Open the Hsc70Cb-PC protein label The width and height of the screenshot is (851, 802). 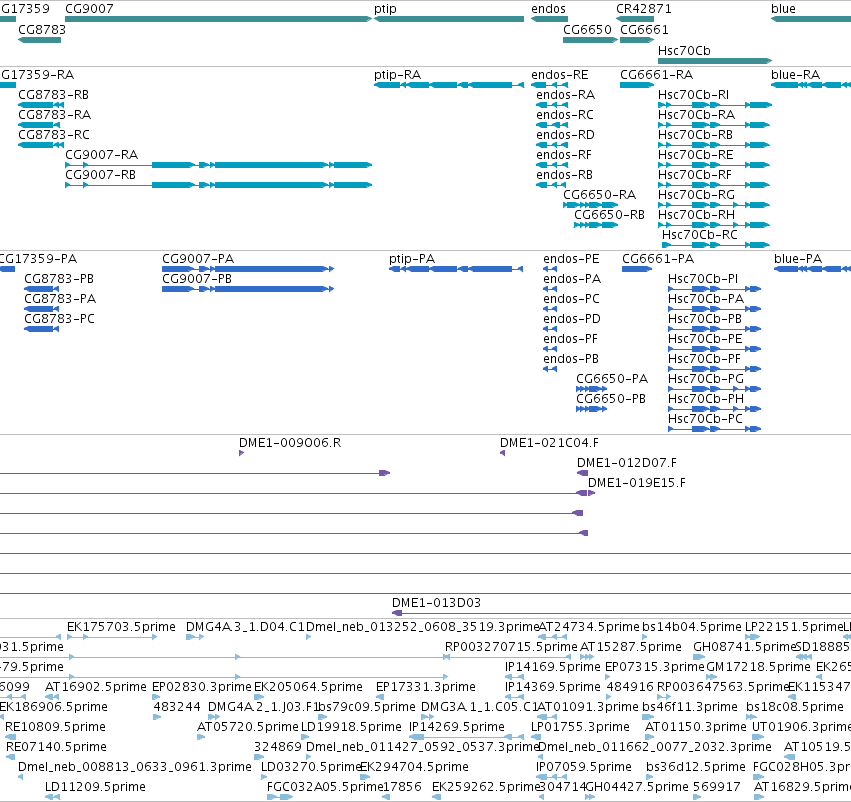[x=705, y=419]
